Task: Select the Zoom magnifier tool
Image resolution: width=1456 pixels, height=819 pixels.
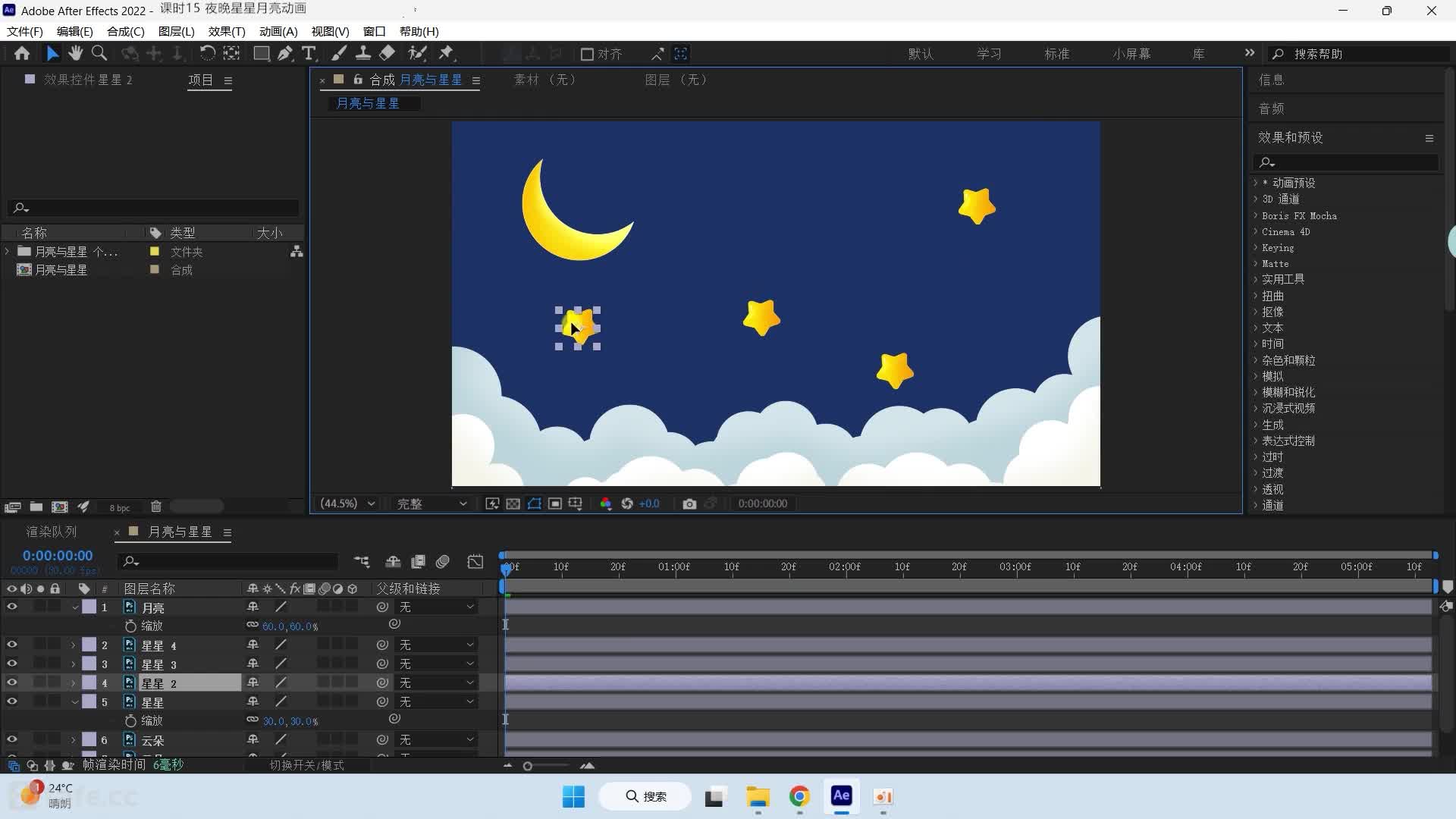Action: click(x=99, y=53)
